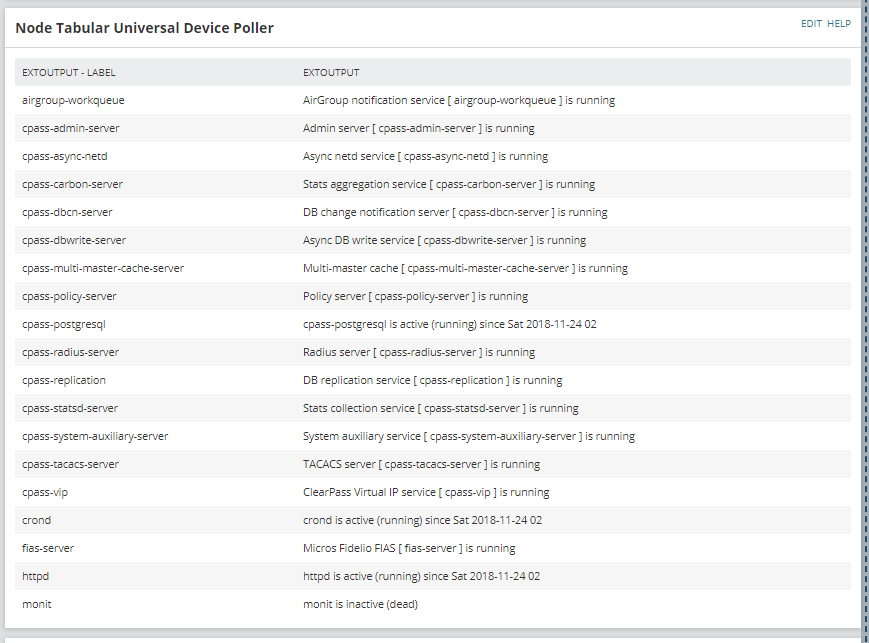The width and height of the screenshot is (869, 643).
Task: Click the cpass-replication row label
Action: (64, 380)
